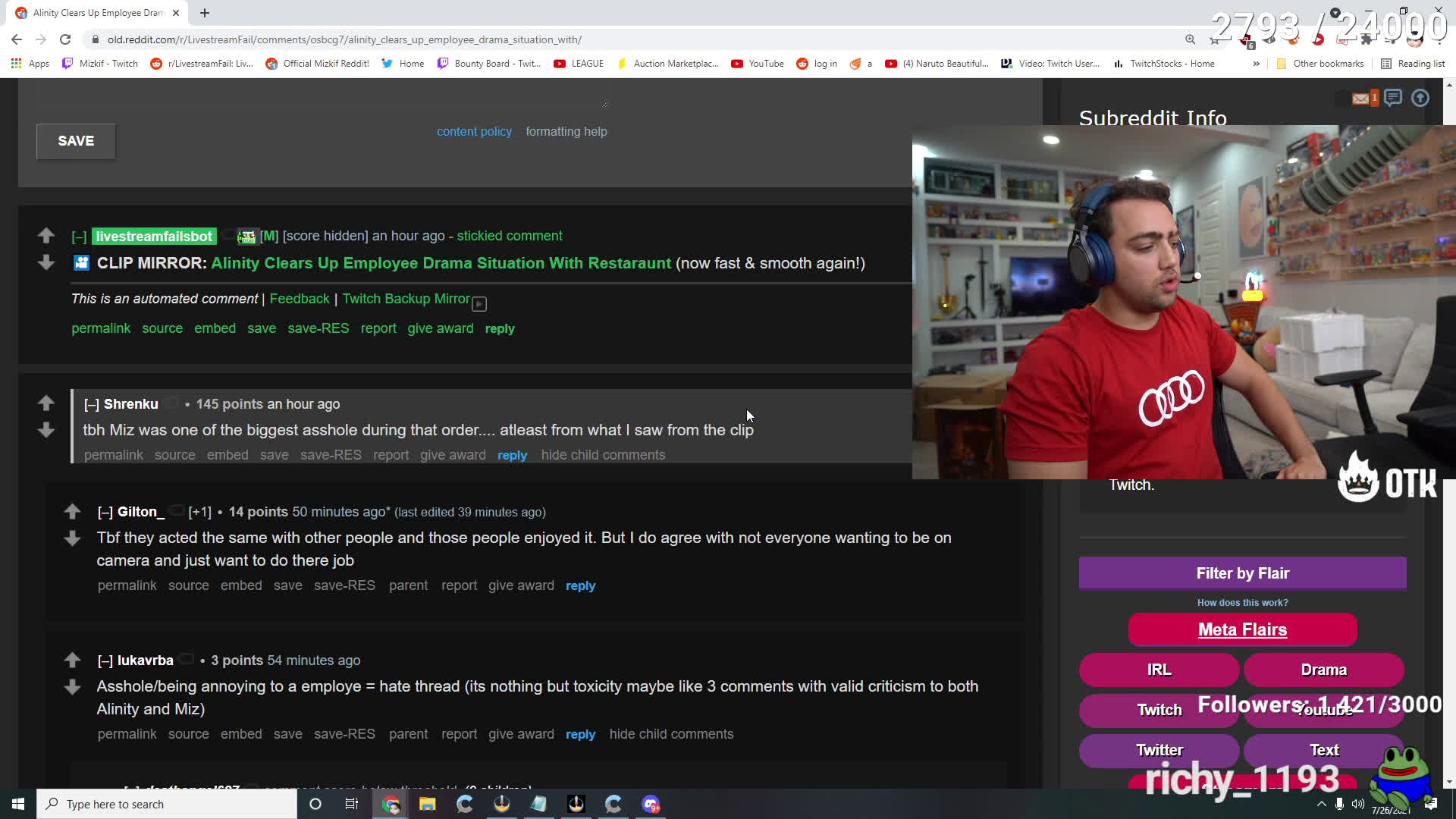Viewport: 1456px width, 819px height.
Task: Open the formatting help link
Action: point(566,131)
